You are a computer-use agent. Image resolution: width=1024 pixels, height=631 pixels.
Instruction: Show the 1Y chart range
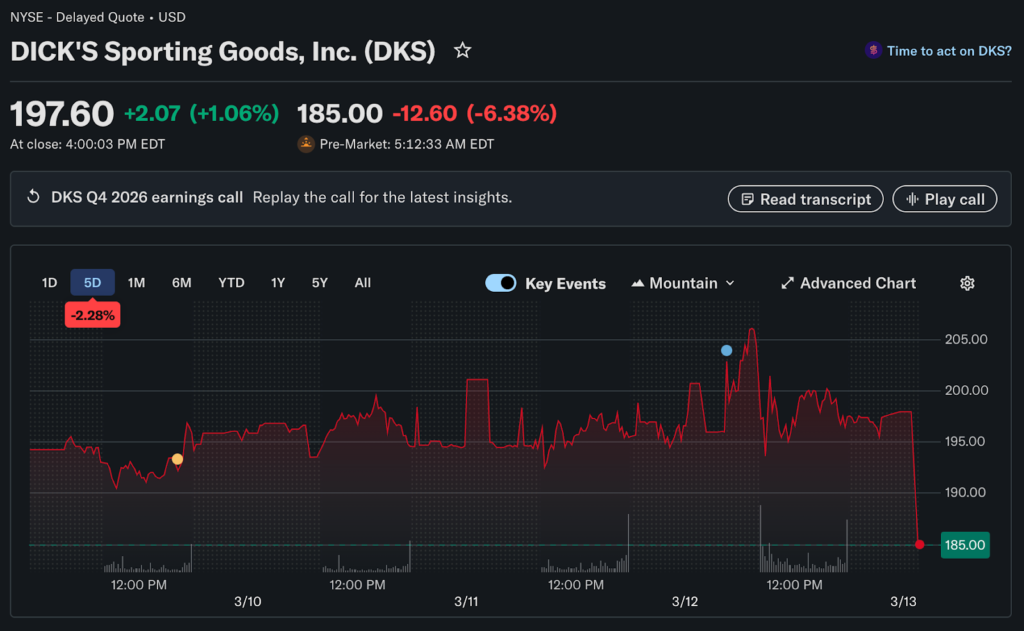(x=278, y=283)
